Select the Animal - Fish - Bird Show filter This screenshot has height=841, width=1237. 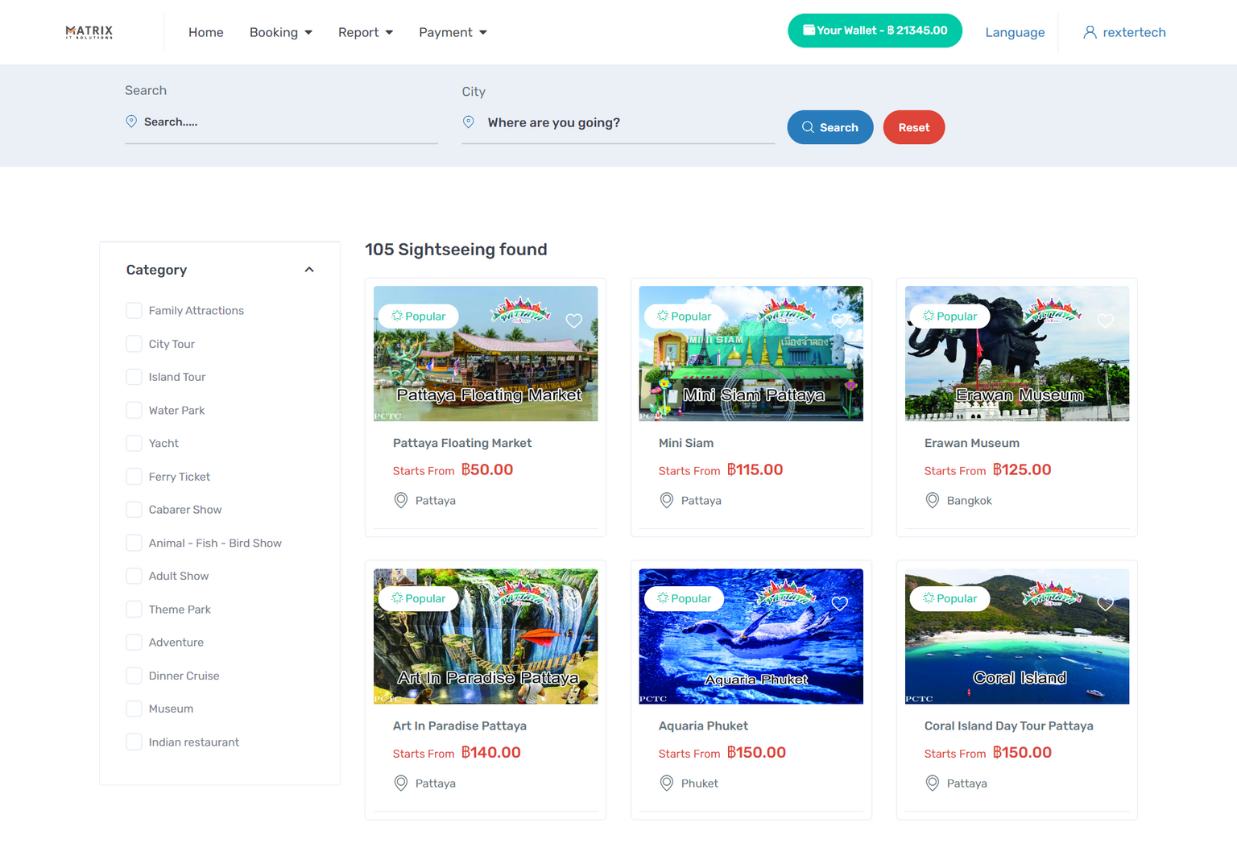pyautogui.click(x=133, y=542)
